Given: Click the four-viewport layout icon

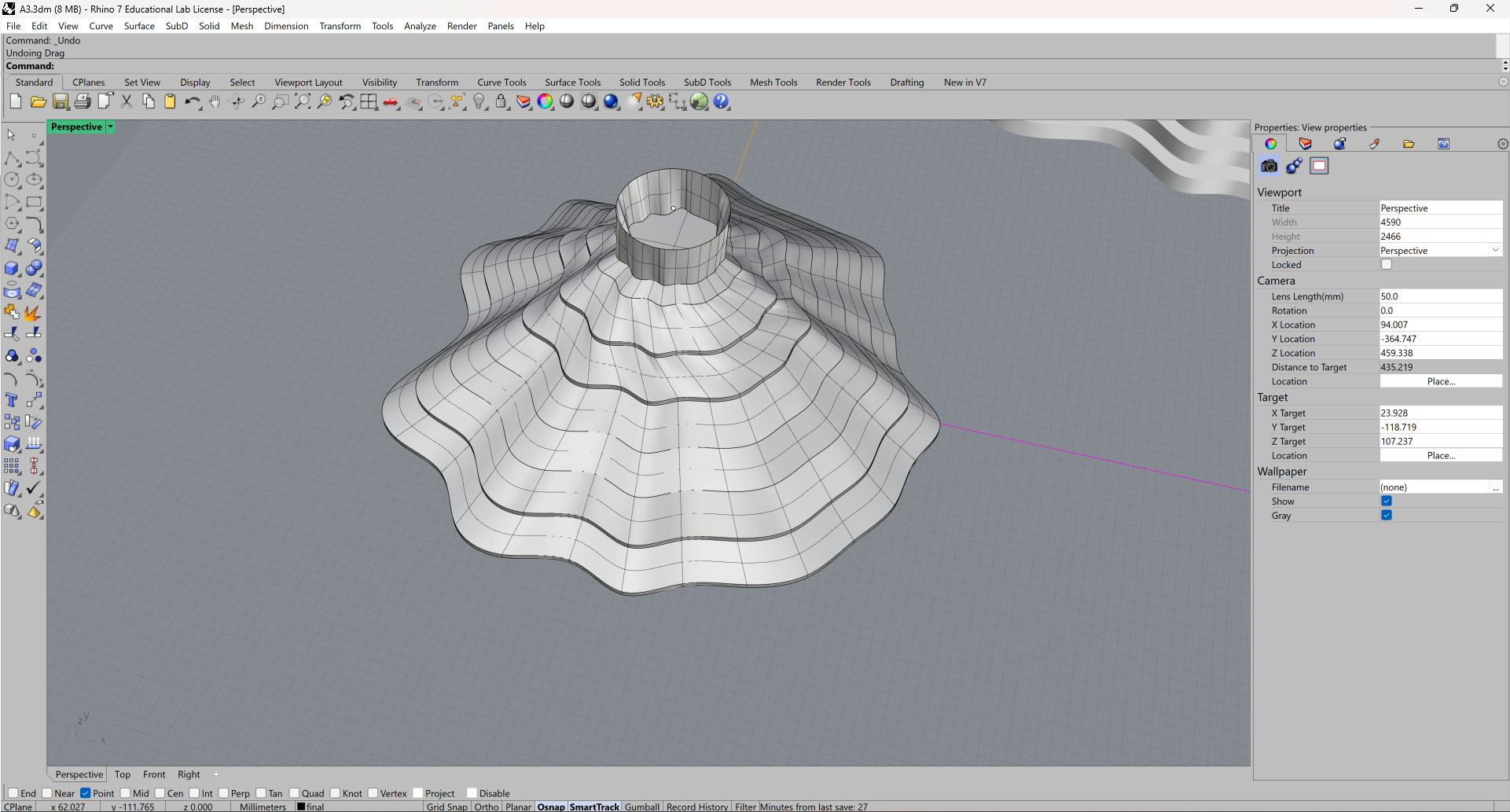Looking at the screenshot, I should [369, 101].
